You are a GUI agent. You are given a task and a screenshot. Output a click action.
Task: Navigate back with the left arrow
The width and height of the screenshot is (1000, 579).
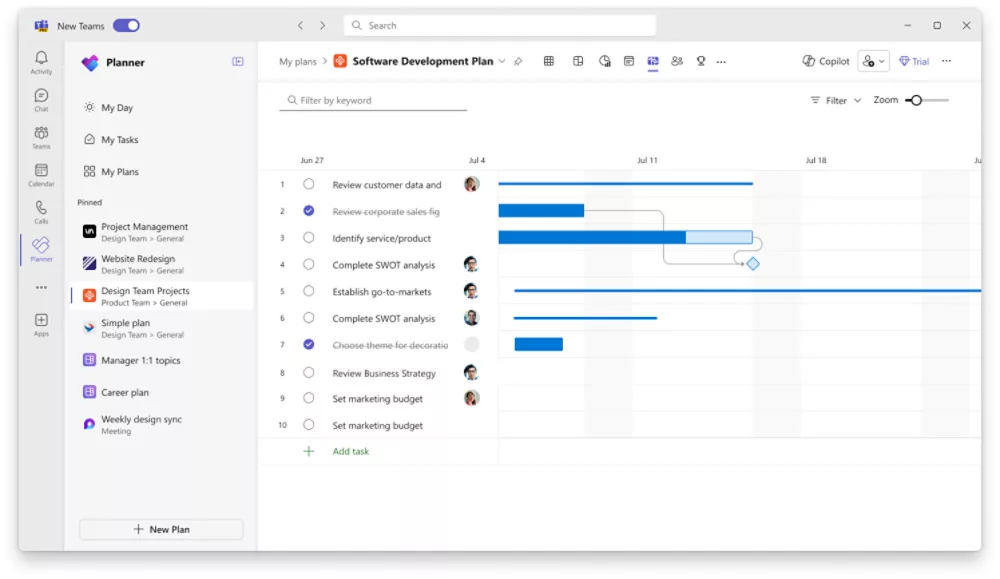click(x=300, y=26)
